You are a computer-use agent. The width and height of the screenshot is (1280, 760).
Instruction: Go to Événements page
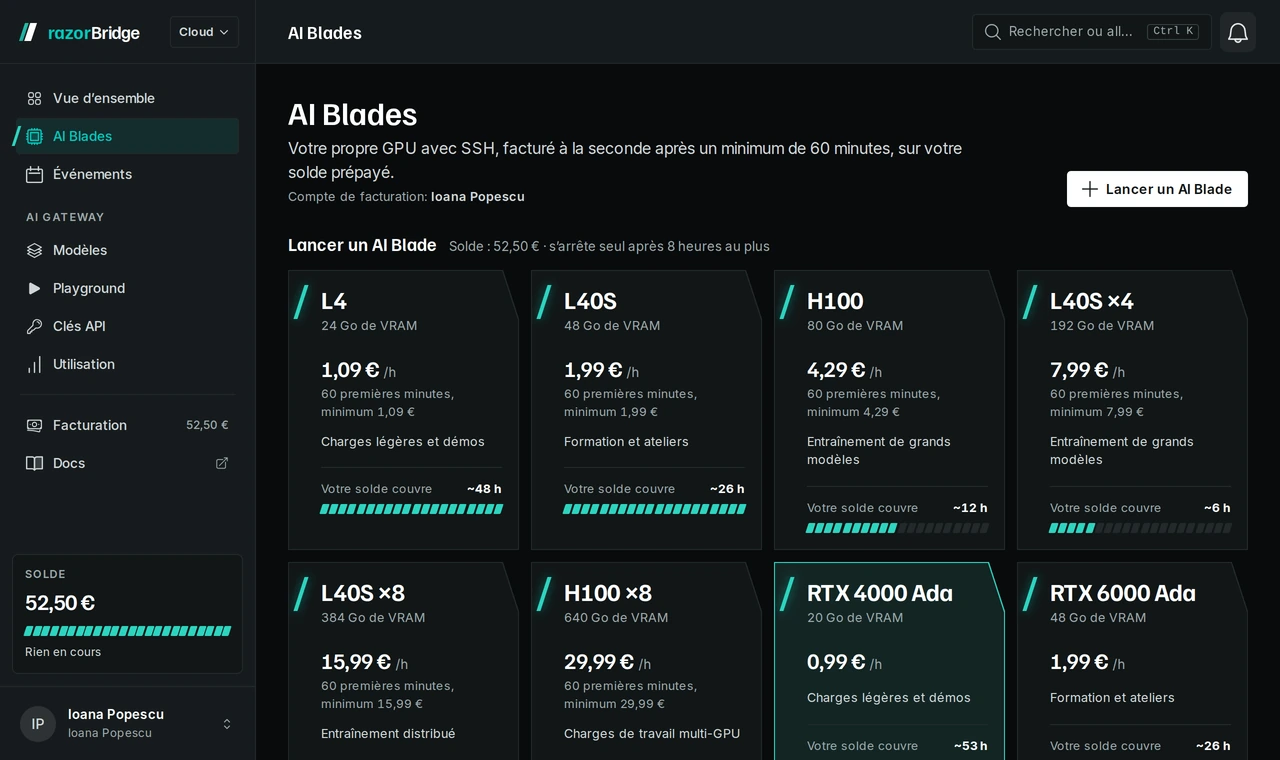(127, 174)
